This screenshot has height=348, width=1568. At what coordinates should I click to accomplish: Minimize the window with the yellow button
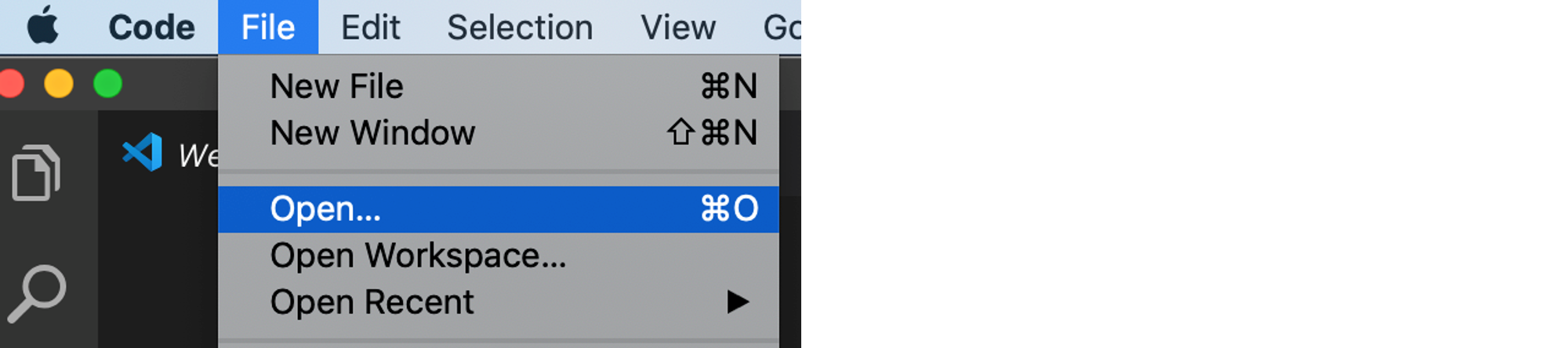59,83
